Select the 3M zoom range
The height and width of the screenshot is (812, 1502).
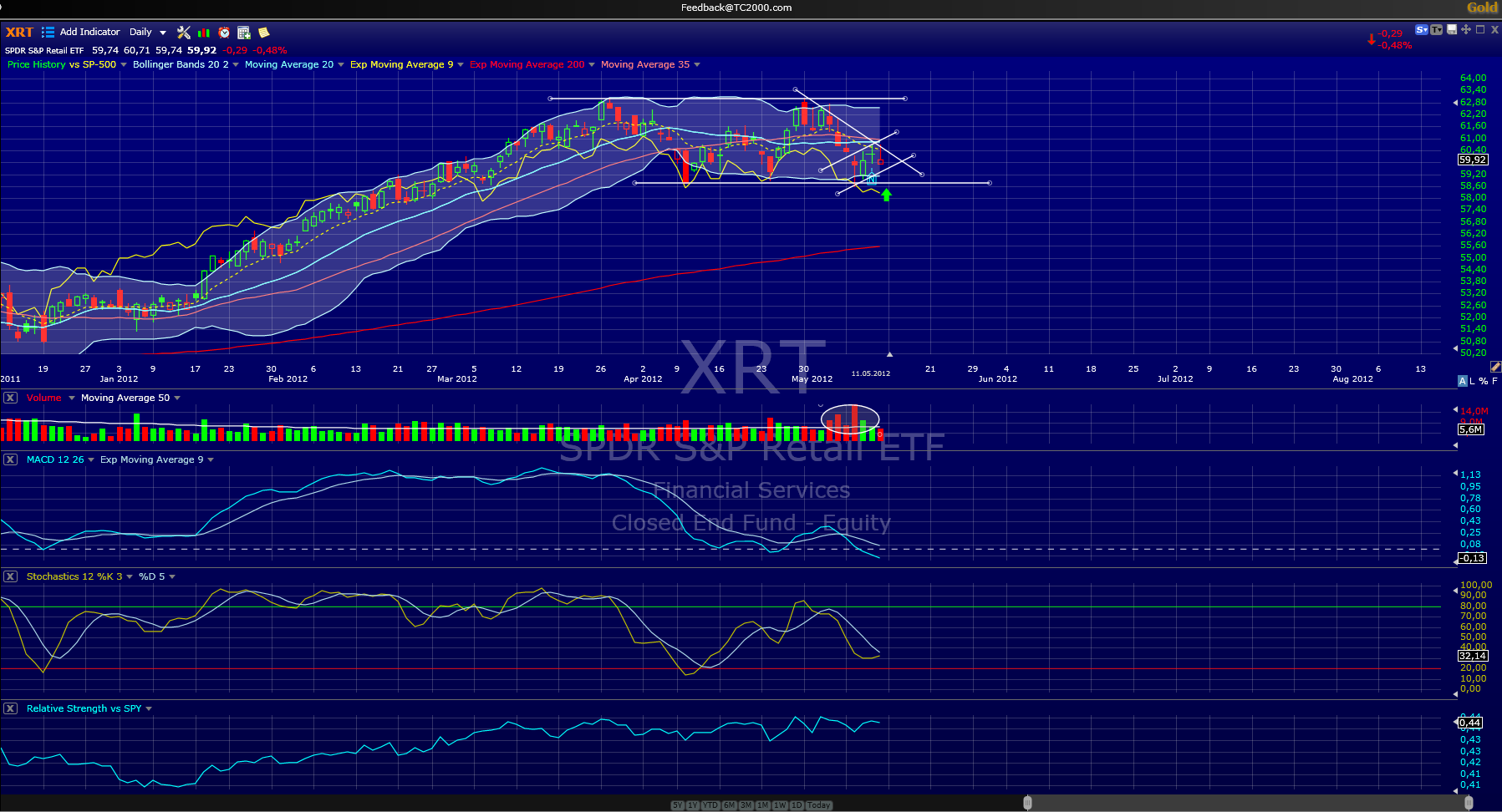(746, 805)
